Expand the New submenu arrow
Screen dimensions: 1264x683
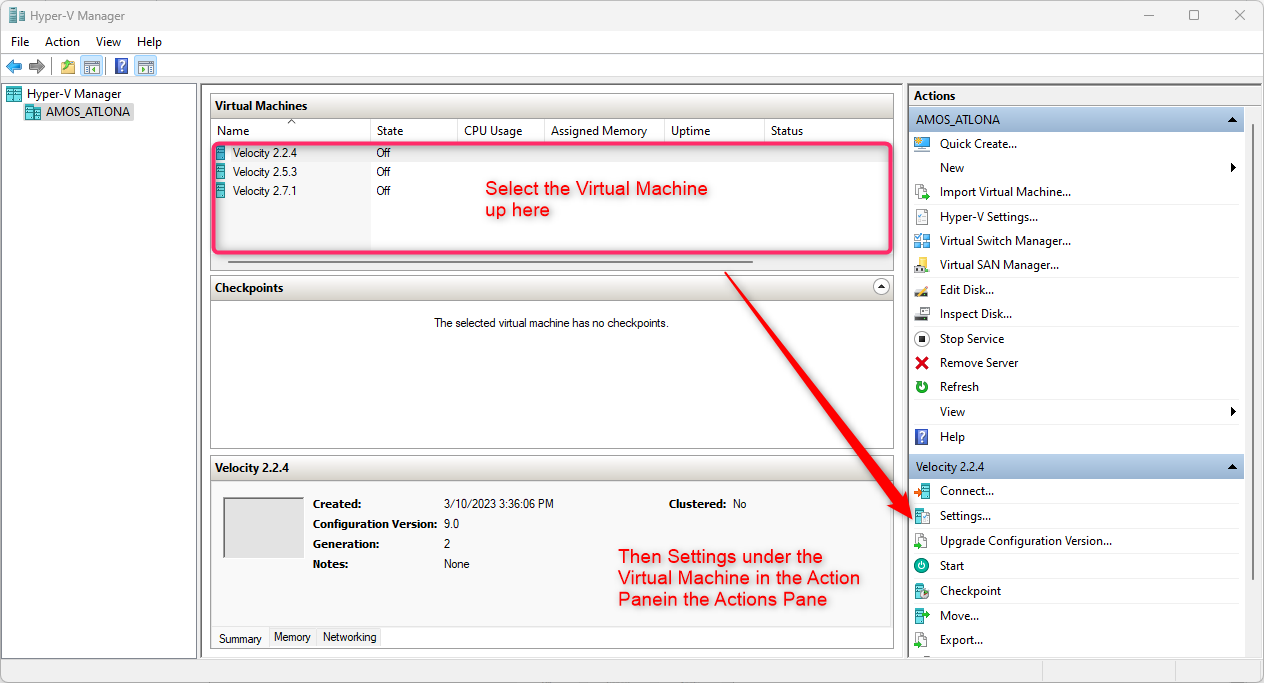(1233, 168)
